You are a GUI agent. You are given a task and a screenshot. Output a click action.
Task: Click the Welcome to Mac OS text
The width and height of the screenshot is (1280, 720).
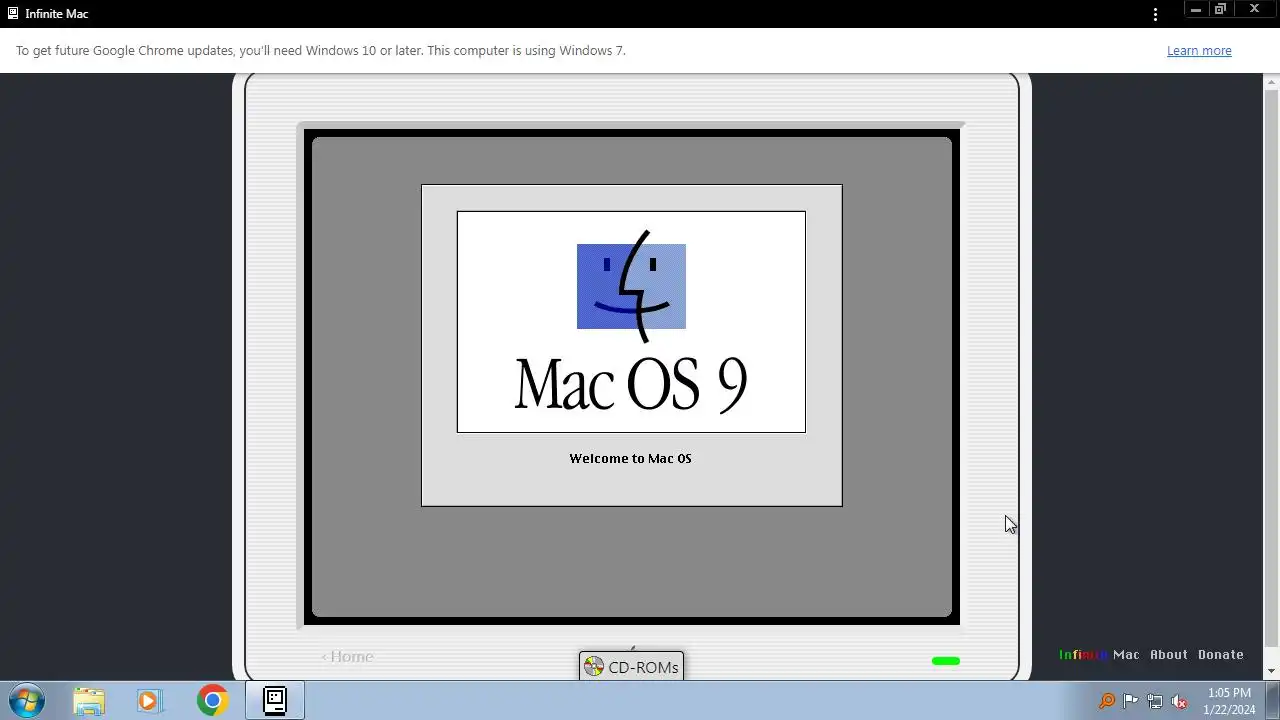coord(630,459)
